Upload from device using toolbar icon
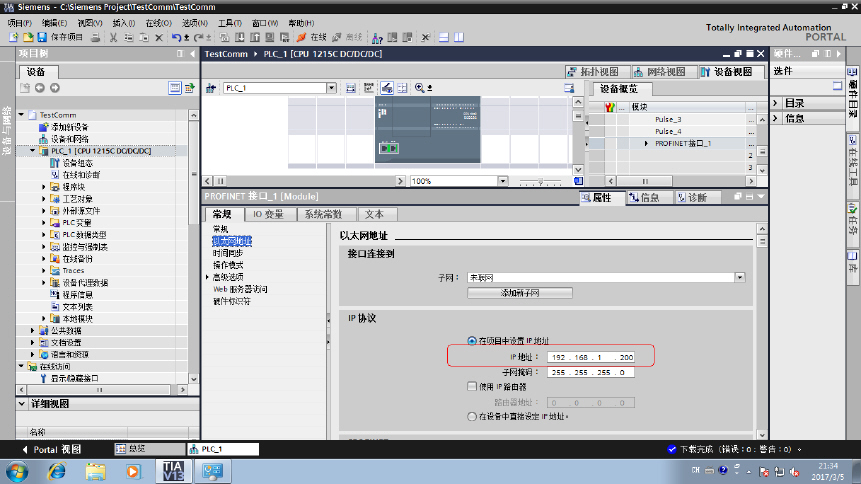 point(255,37)
